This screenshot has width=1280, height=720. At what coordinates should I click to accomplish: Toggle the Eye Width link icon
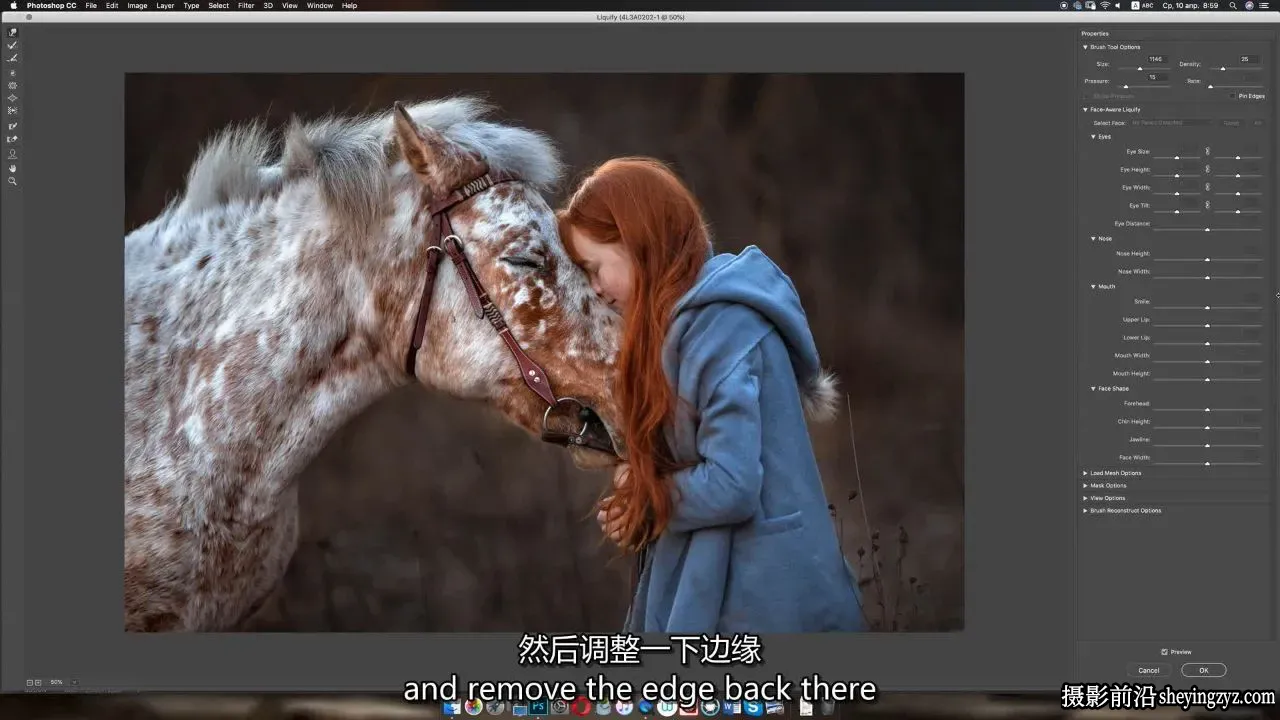click(x=1207, y=187)
